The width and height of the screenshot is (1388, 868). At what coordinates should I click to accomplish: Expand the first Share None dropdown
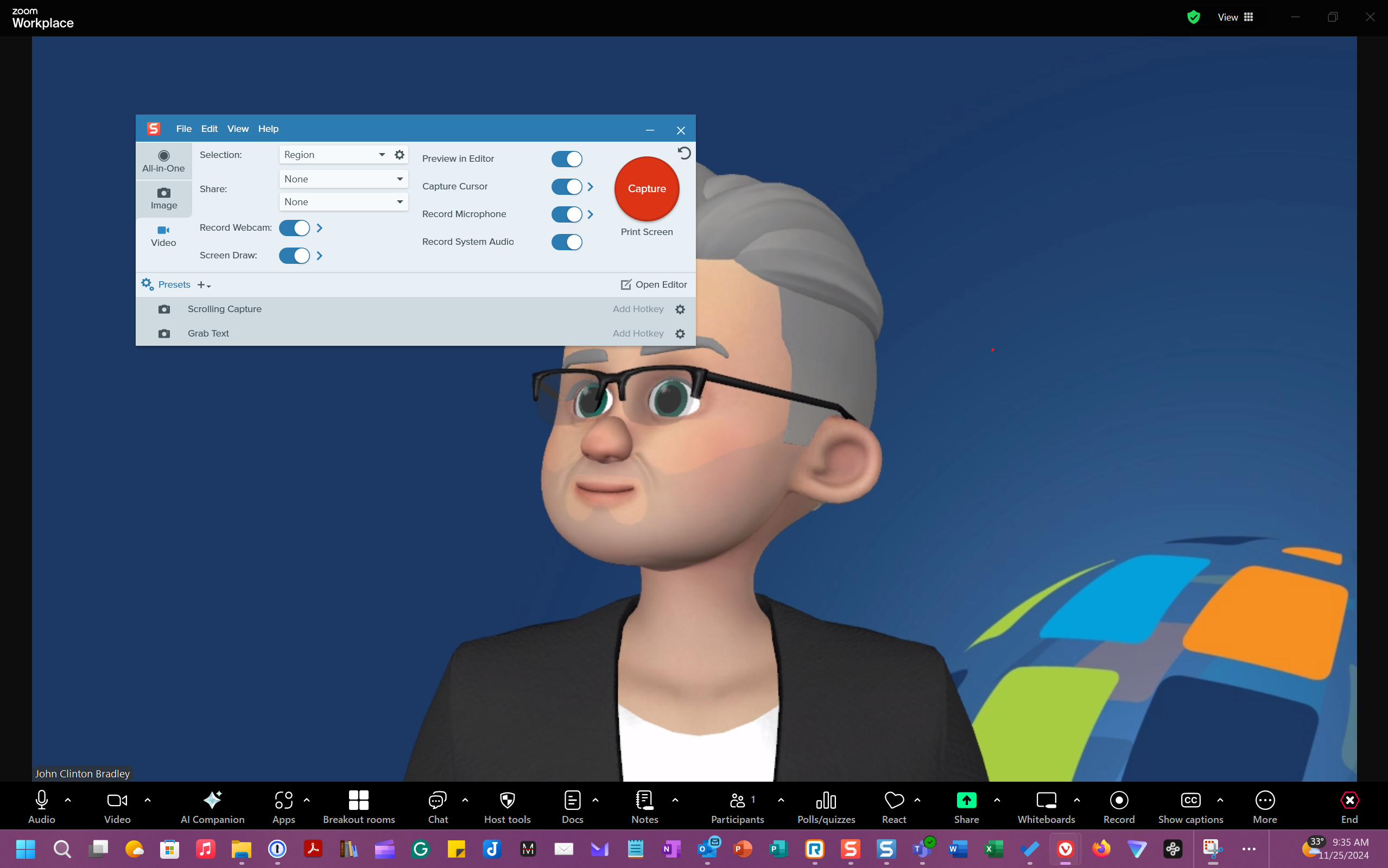click(343, 179)
